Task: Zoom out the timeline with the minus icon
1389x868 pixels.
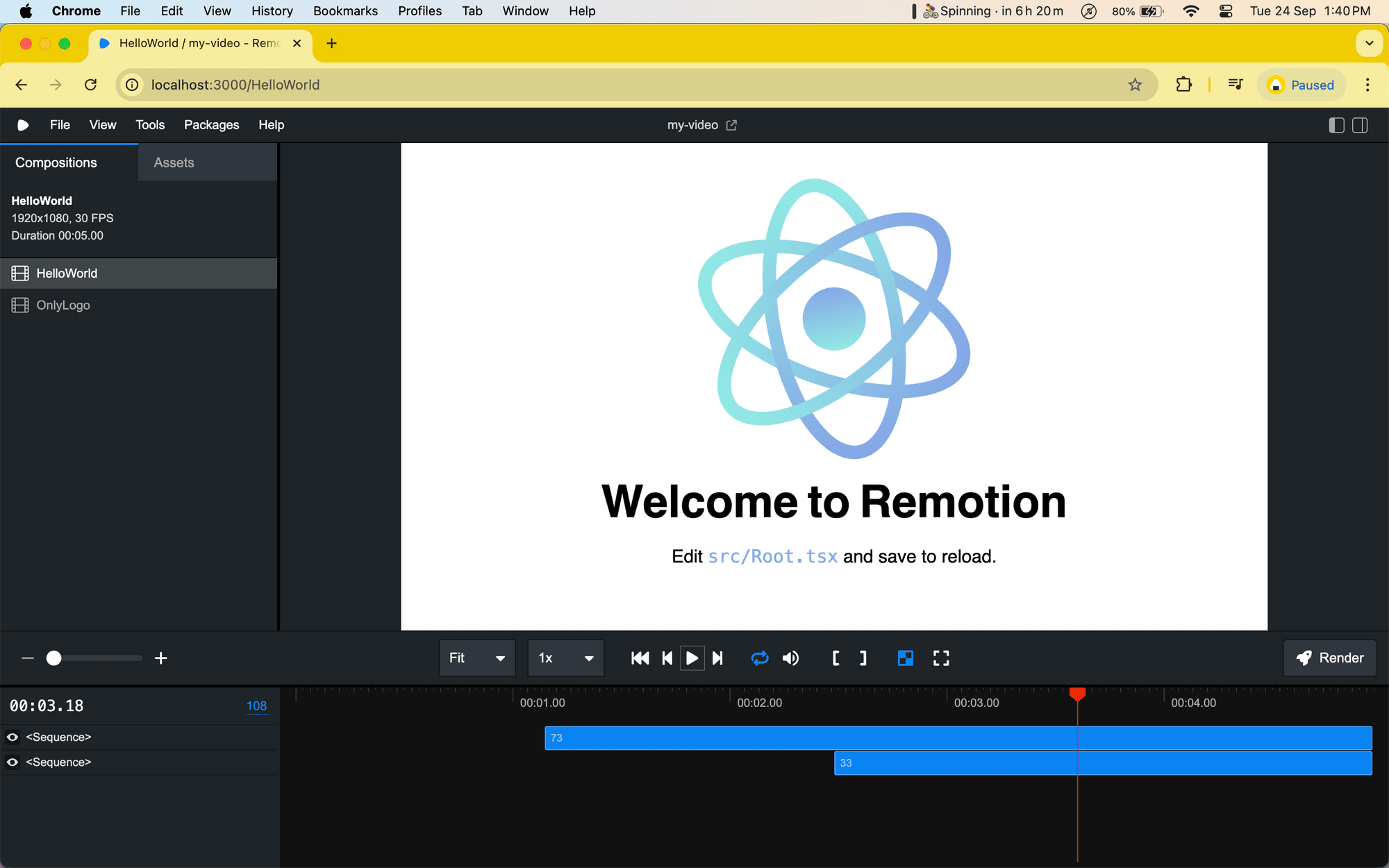Action: click(28, 658)
